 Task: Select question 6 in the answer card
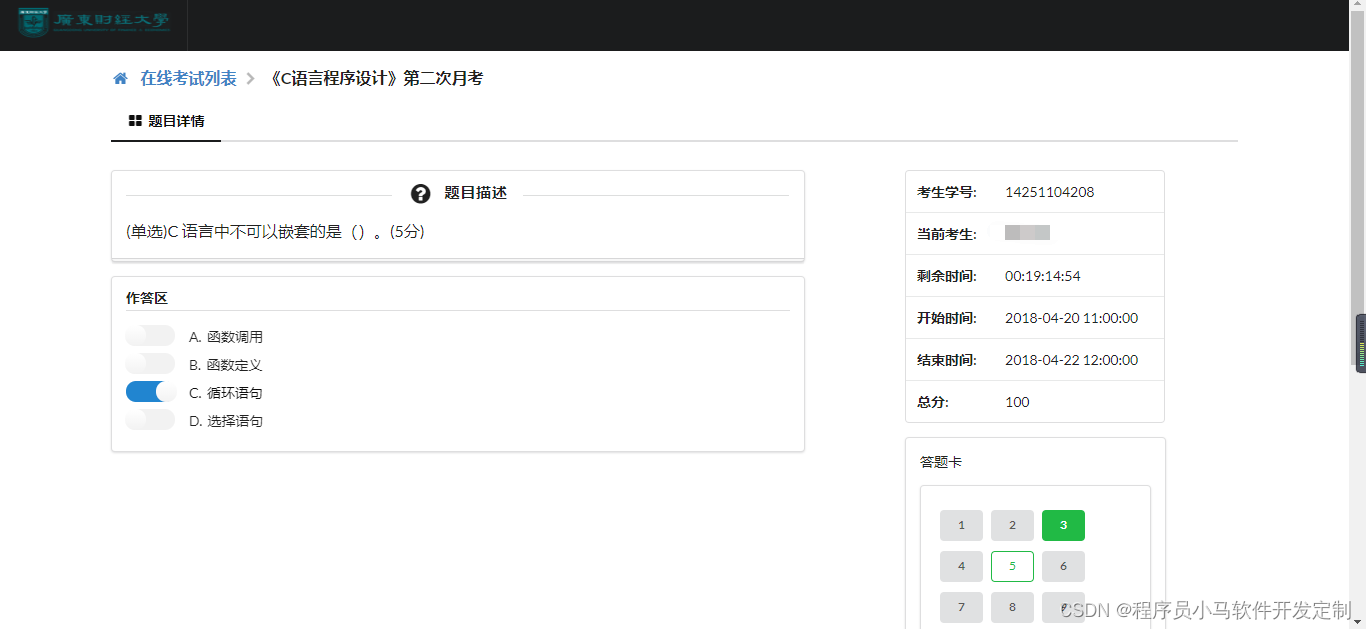click(1063, 566)
